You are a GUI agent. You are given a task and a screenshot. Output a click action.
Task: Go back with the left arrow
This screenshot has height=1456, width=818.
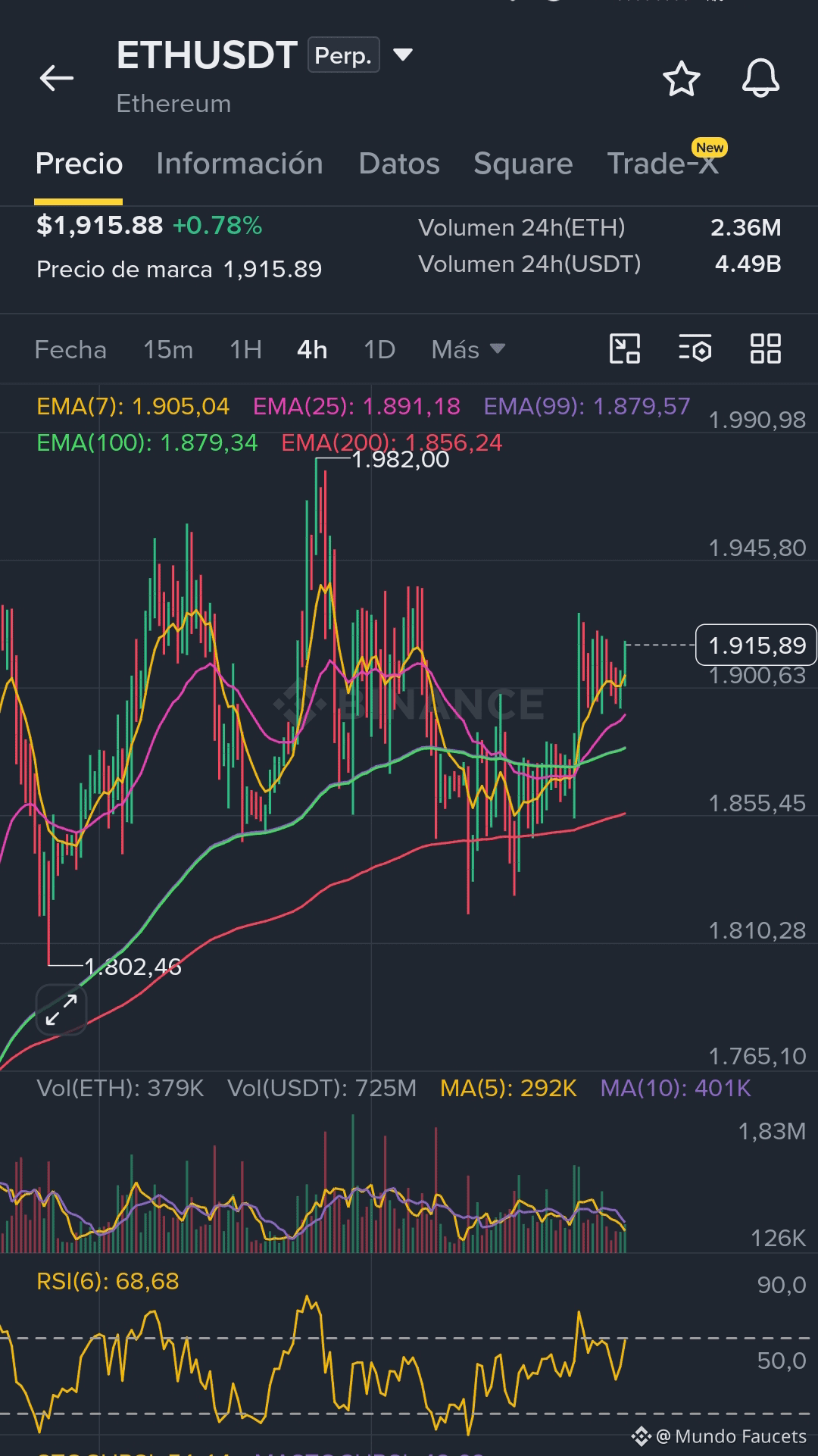click(57, 77)
